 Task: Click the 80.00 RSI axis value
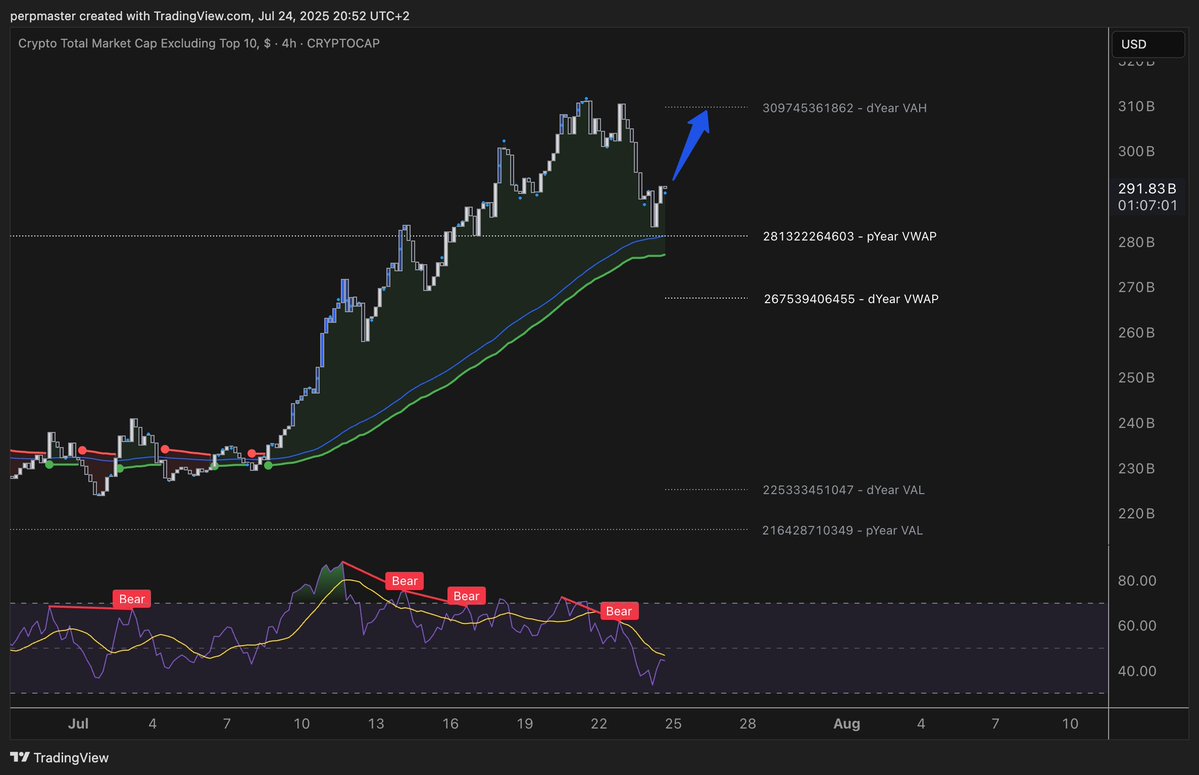1137,581
